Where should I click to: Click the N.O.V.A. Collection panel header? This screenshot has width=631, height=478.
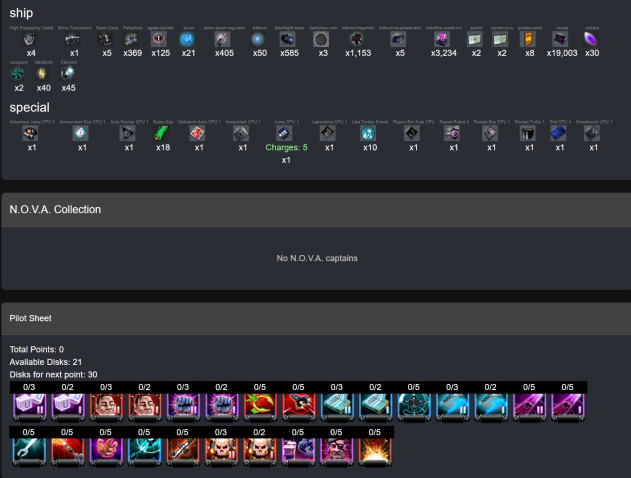point(316,210)
